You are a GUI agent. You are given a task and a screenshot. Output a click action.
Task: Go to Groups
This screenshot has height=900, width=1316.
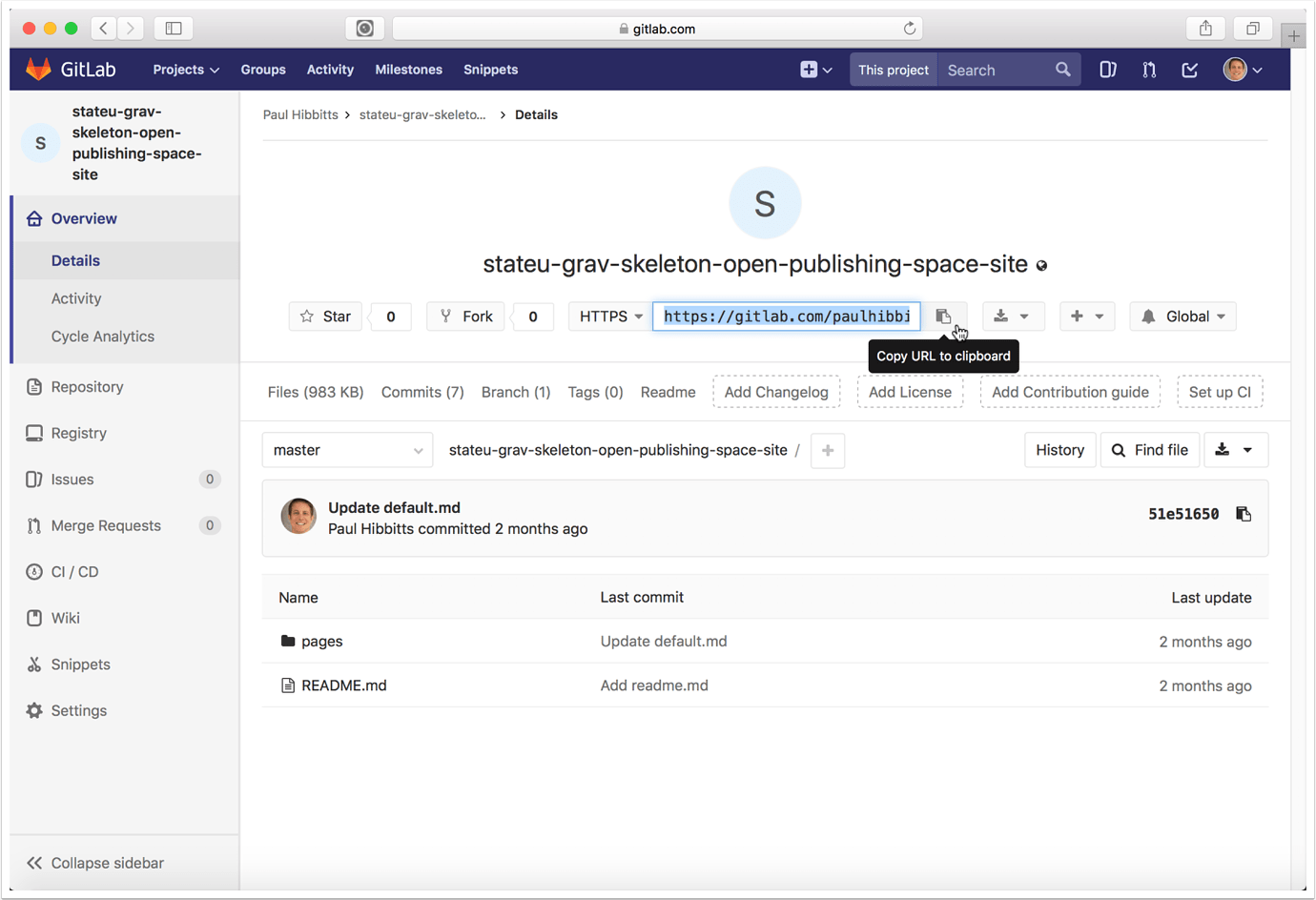pyautogui.click(x=263, y=70)
